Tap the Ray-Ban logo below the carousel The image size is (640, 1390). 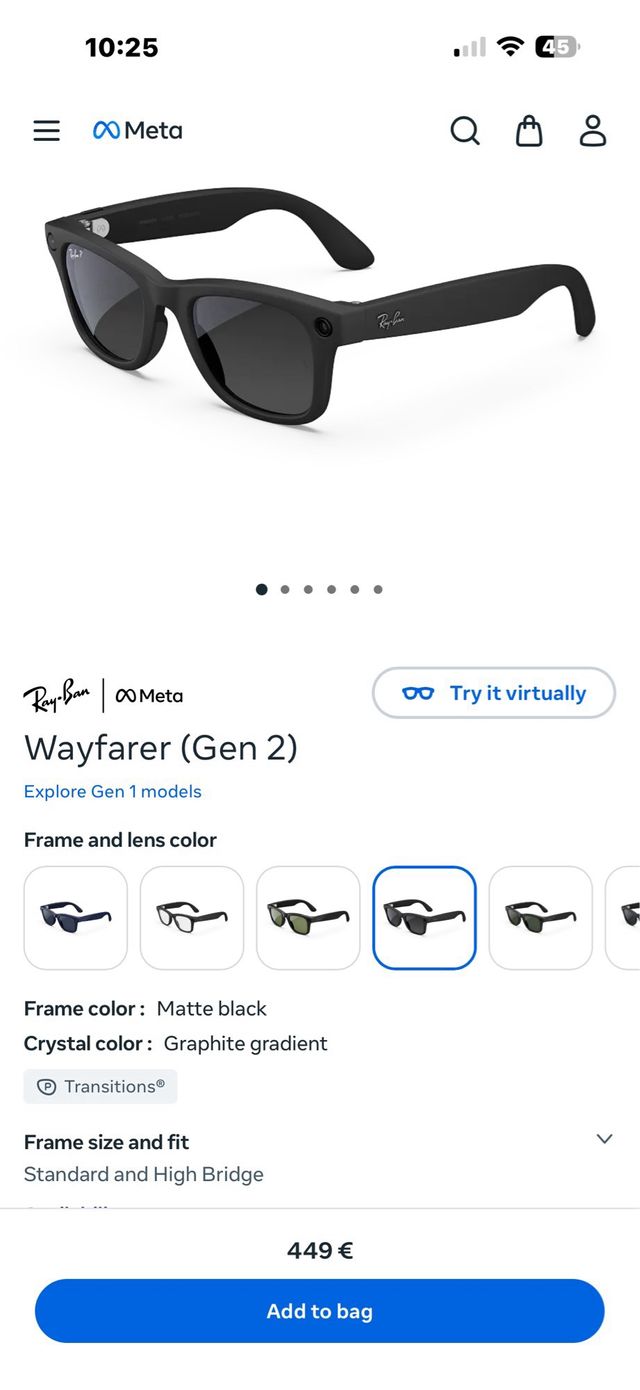click(56, 695)
